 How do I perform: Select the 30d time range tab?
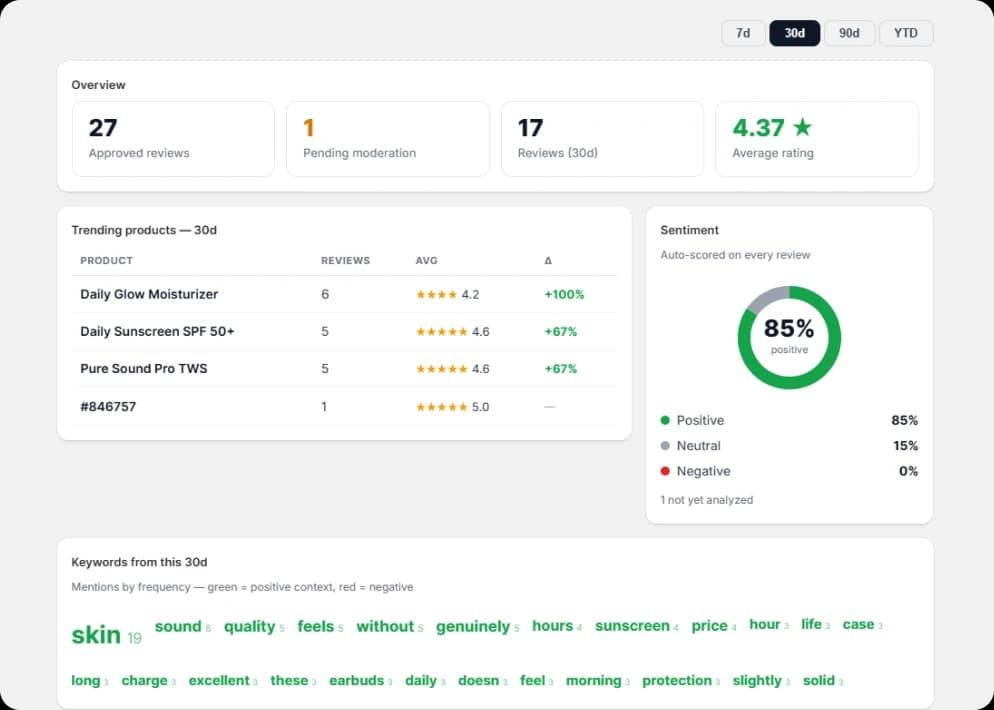pyautogui.click(x=794, y=33)
